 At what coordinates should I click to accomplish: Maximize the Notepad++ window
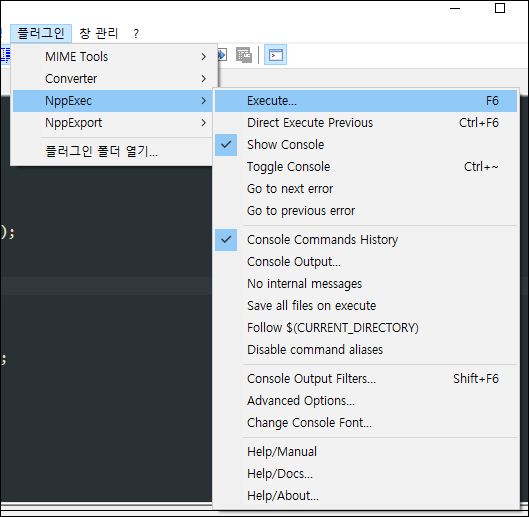coord(500,8)
